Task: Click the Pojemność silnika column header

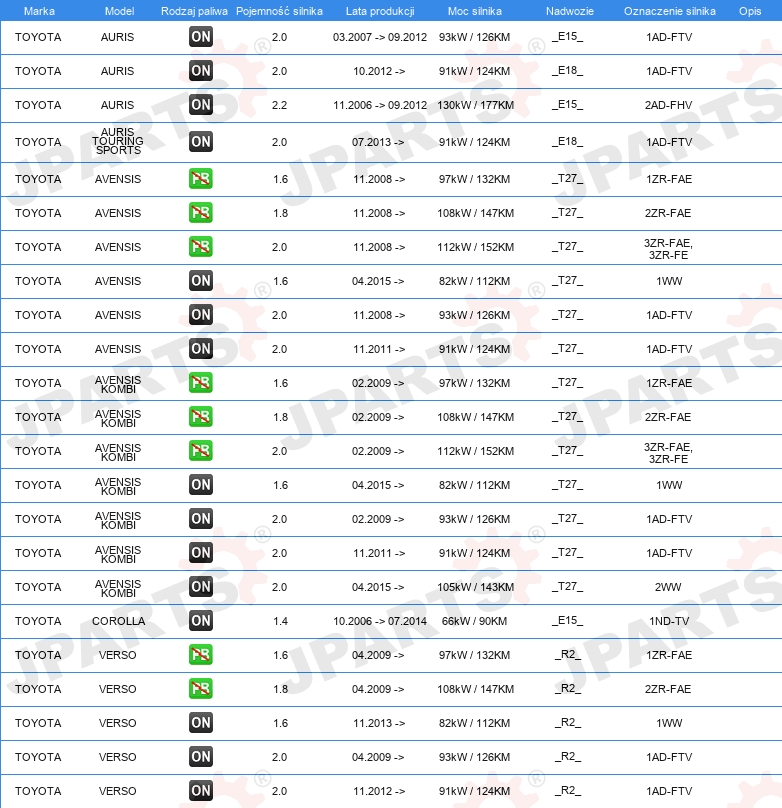Action: click(x=279, y=11)
